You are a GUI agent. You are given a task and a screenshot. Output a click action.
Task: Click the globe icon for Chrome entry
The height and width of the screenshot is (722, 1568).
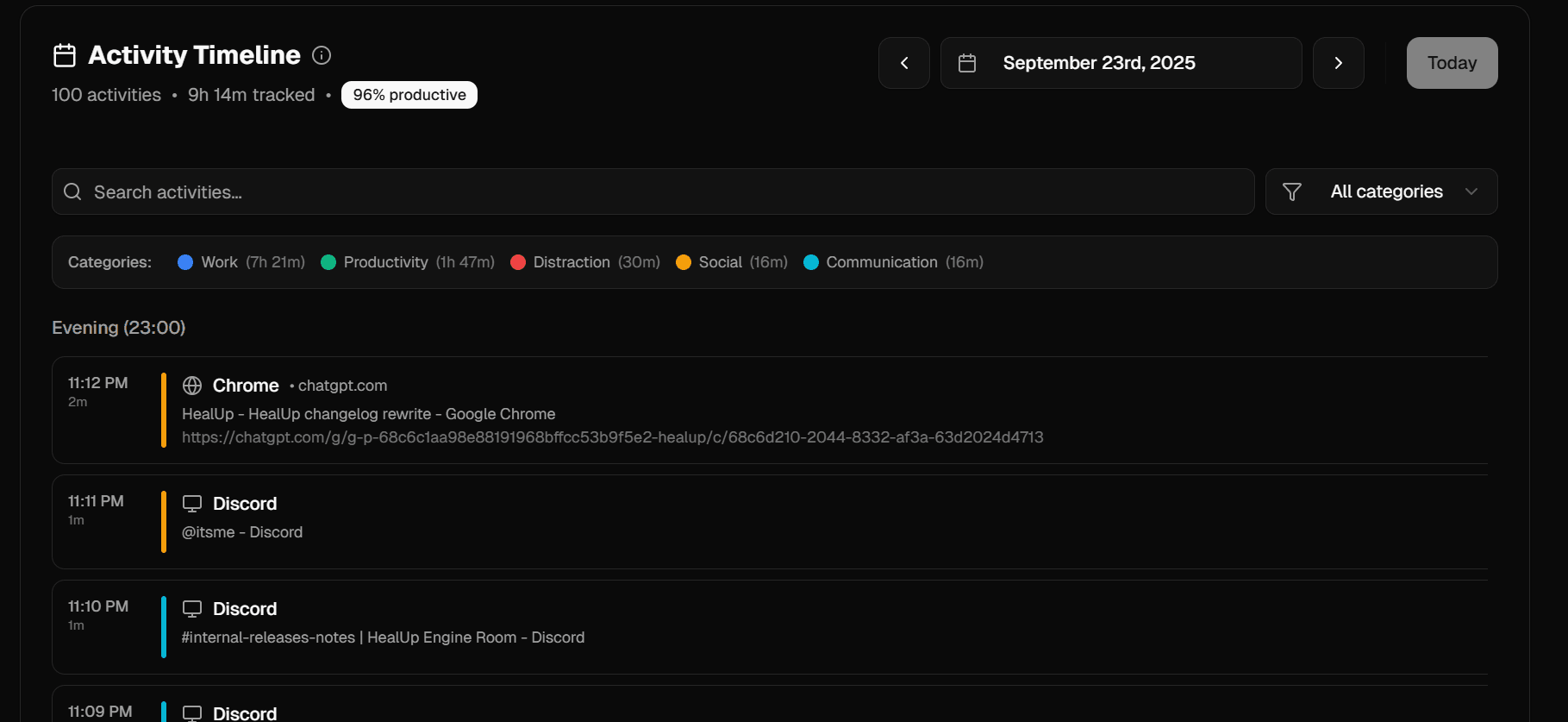pos(192,386)
